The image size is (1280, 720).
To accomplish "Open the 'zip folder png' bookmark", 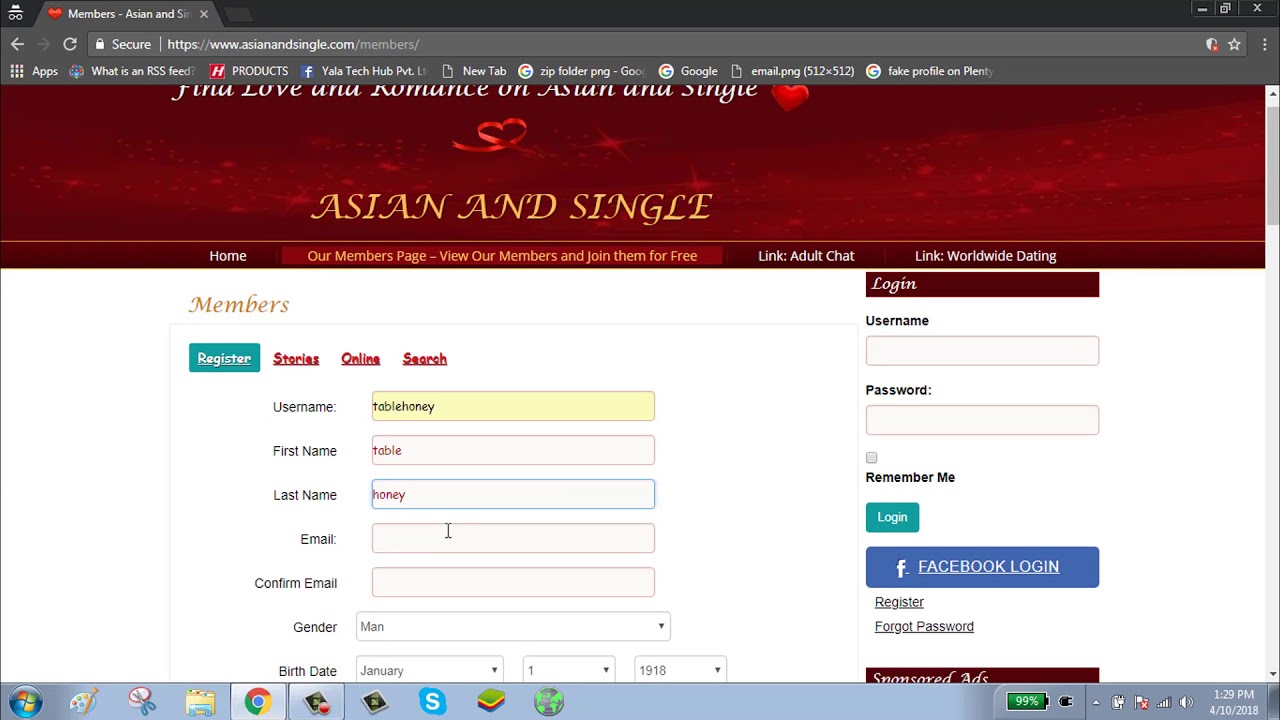I will (582, 71).
